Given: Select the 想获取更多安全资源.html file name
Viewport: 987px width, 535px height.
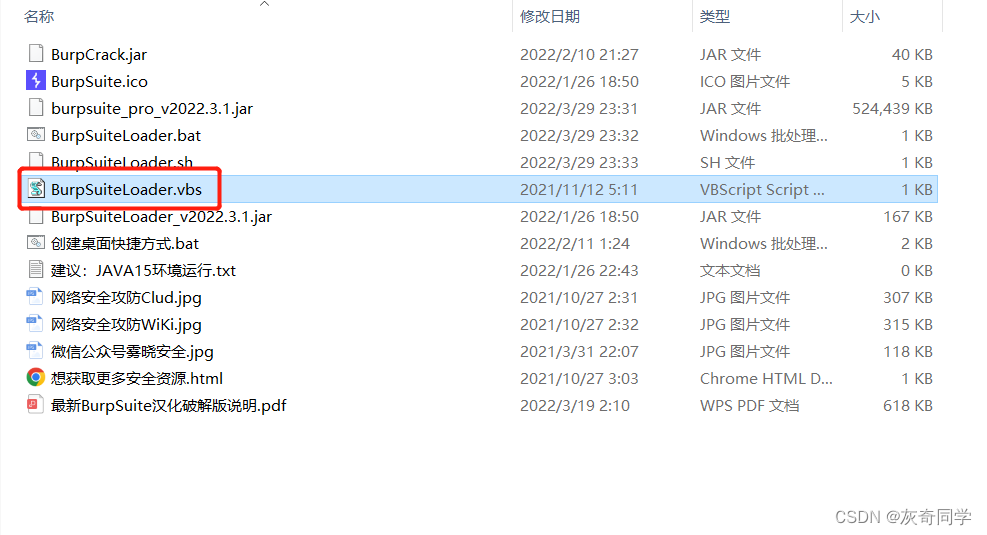Looking at the screenshot, I should coord(137,378).
